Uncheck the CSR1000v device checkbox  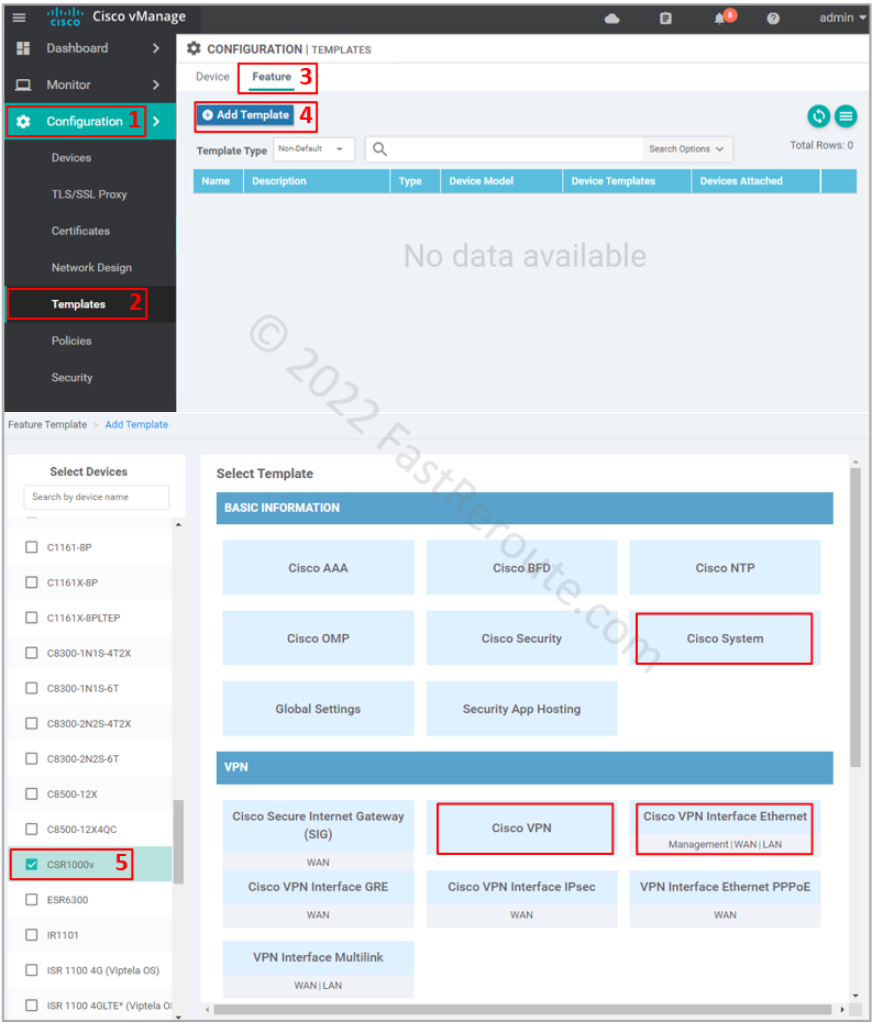[30, 866]
